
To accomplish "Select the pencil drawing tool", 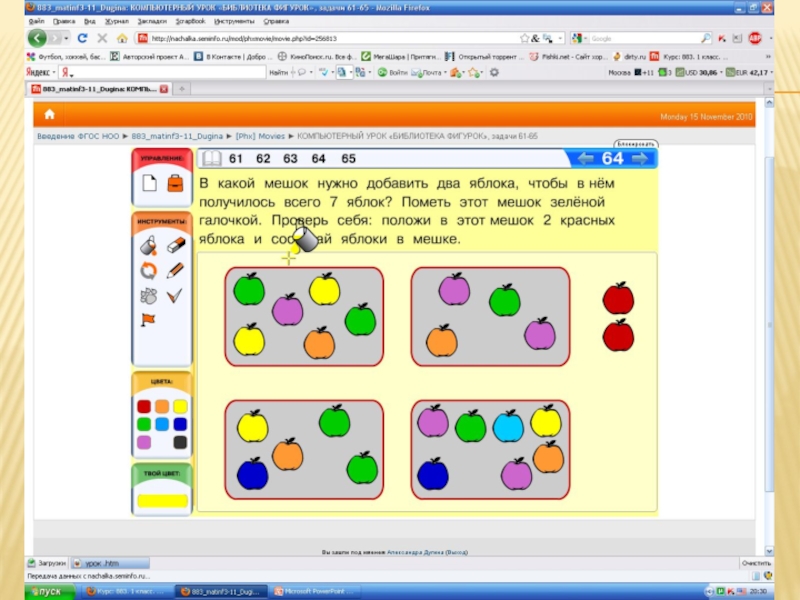I will (175, 270).
